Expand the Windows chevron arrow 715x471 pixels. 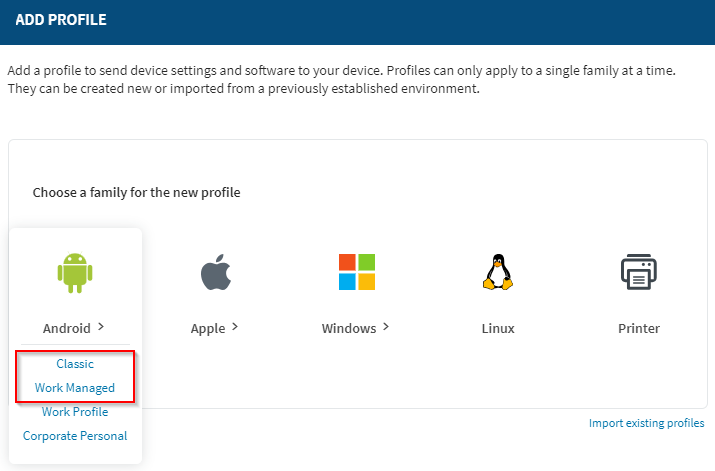click(x=385, y=327)
